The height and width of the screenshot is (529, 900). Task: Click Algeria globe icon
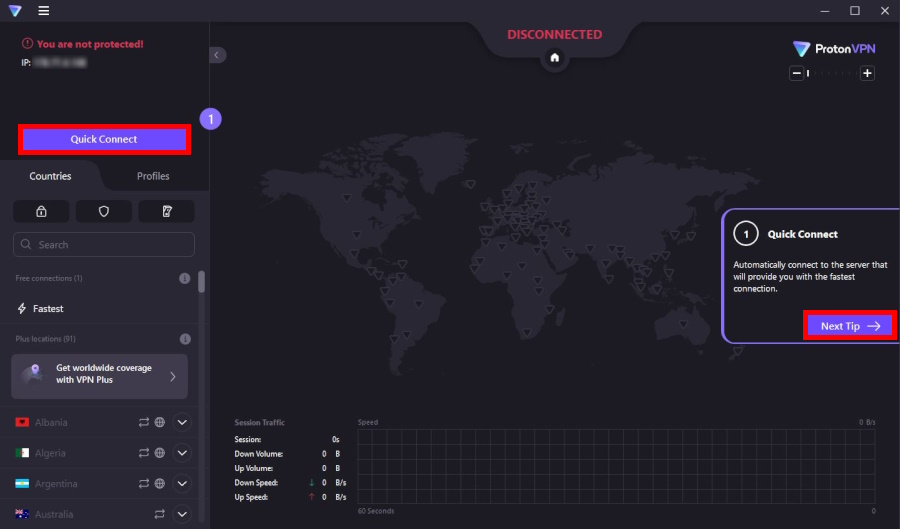click(x=160, y=453)
